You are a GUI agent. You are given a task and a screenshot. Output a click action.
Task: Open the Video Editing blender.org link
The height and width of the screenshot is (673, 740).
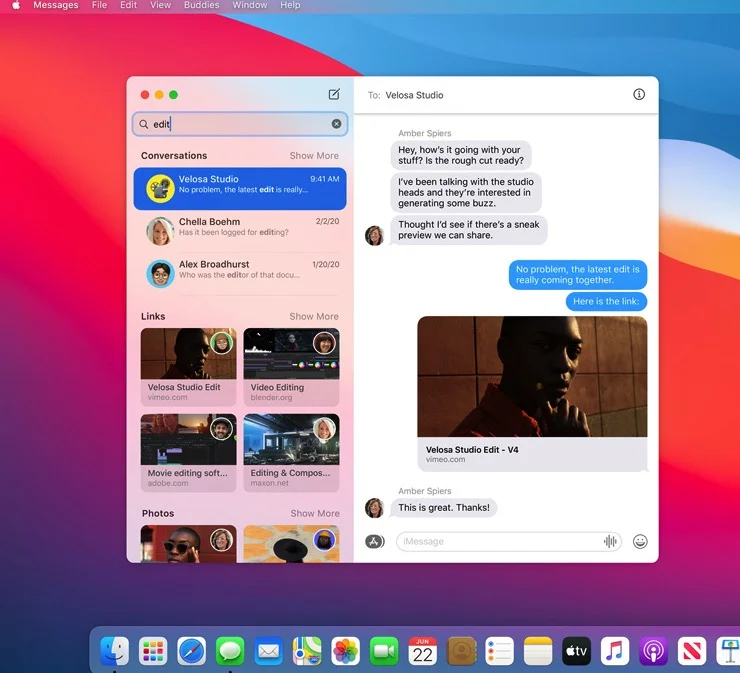[291, 367]
